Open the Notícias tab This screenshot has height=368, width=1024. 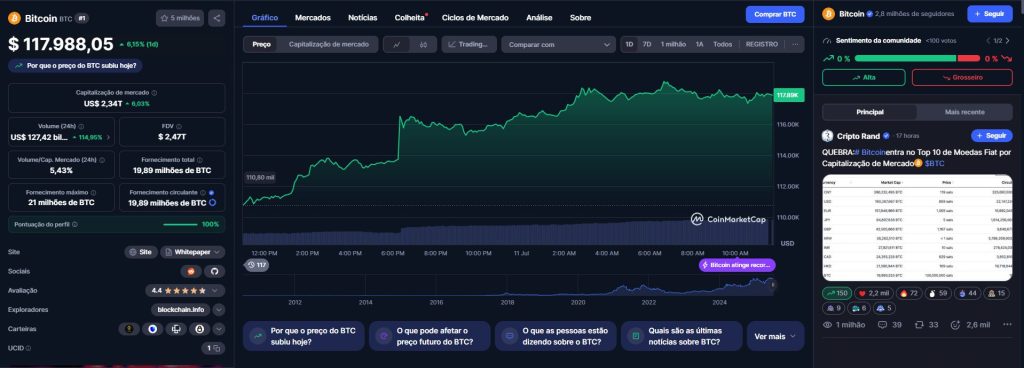tap(362, 18)
